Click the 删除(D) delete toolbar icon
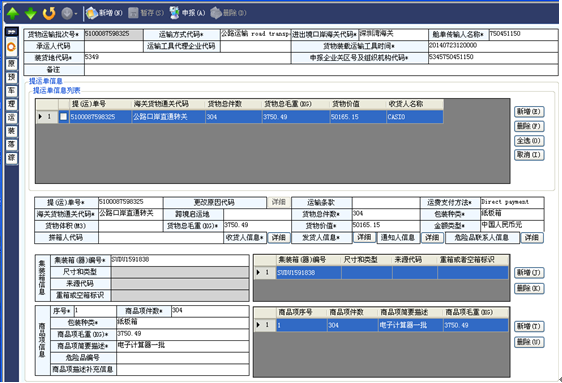 pos(228,13)
